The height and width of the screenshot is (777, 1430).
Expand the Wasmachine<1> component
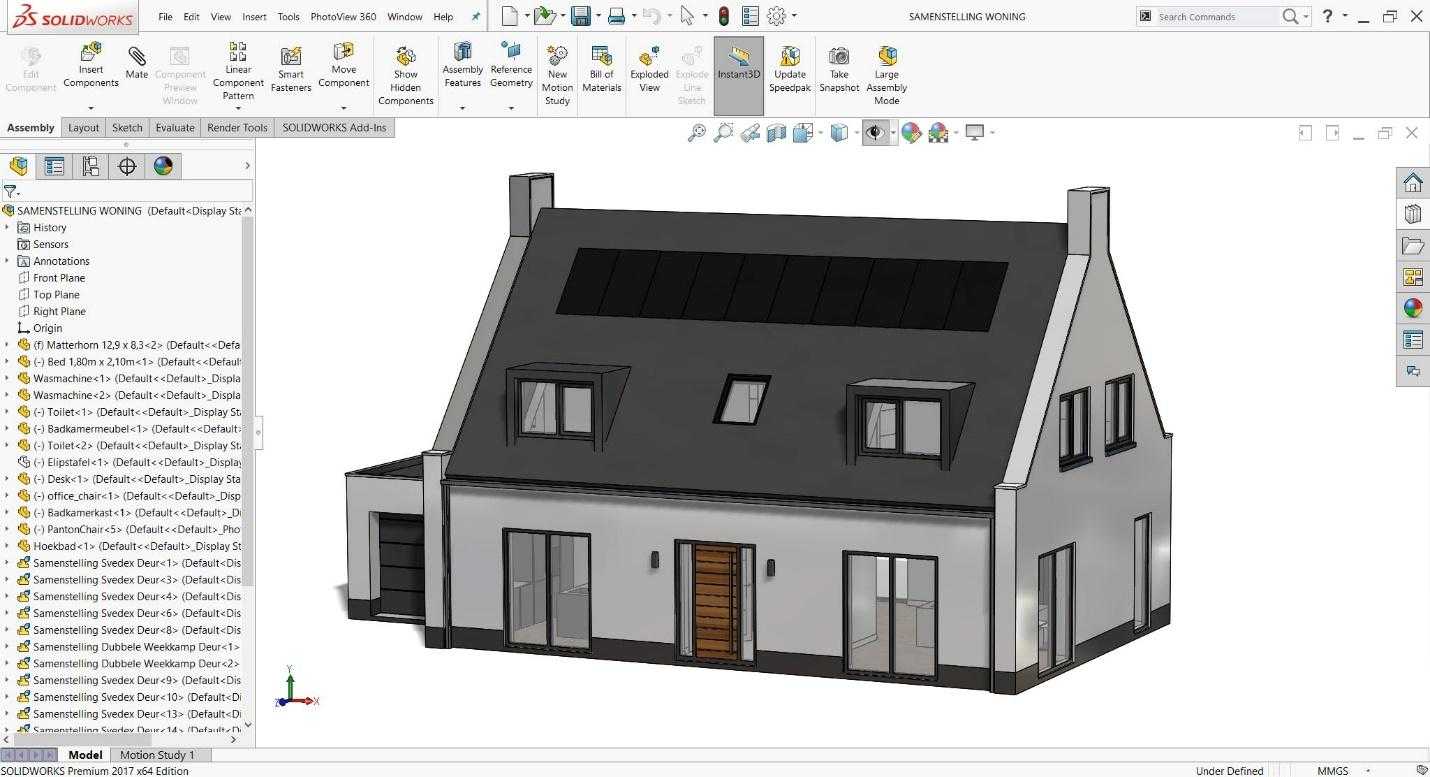point(7,378)
